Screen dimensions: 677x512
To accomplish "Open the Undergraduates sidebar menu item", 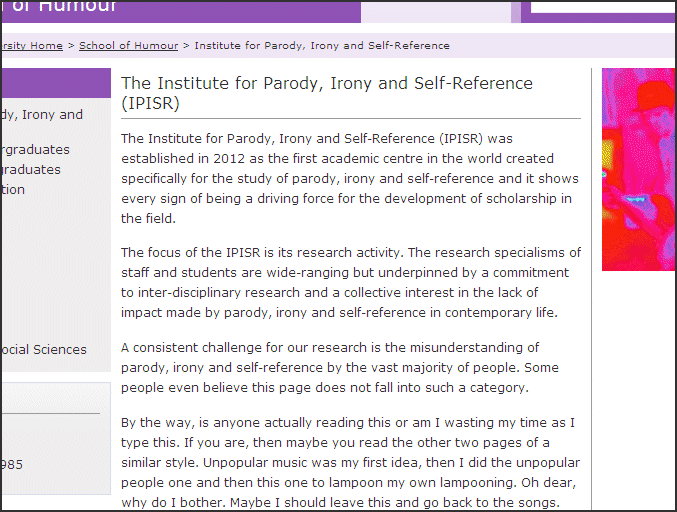I will (35, 150).
